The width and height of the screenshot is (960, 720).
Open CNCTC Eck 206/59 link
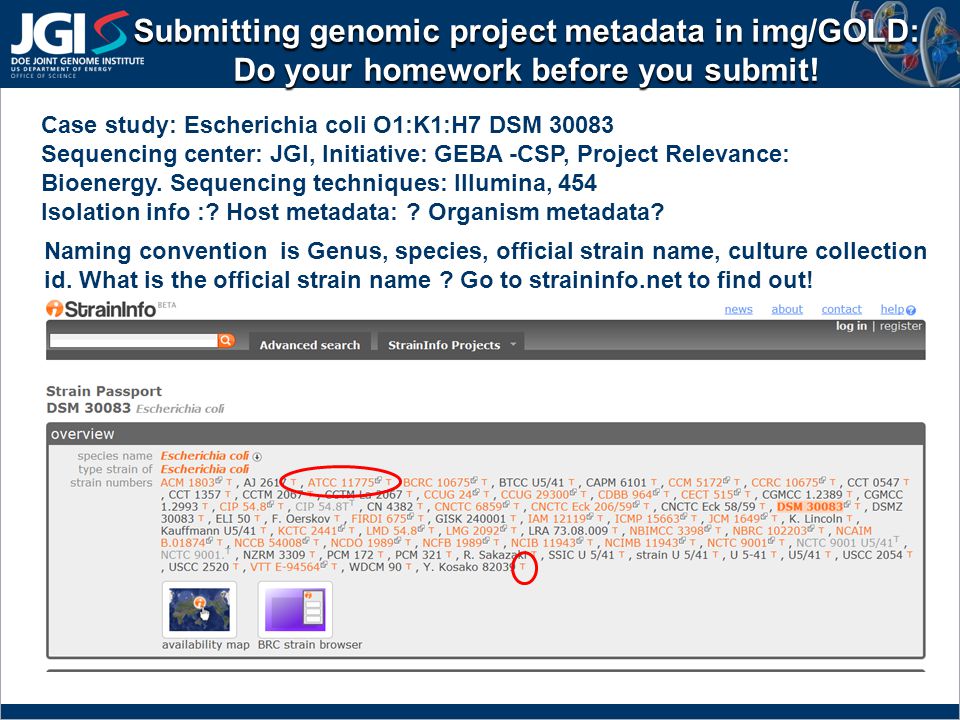click(x=581, y=507)
